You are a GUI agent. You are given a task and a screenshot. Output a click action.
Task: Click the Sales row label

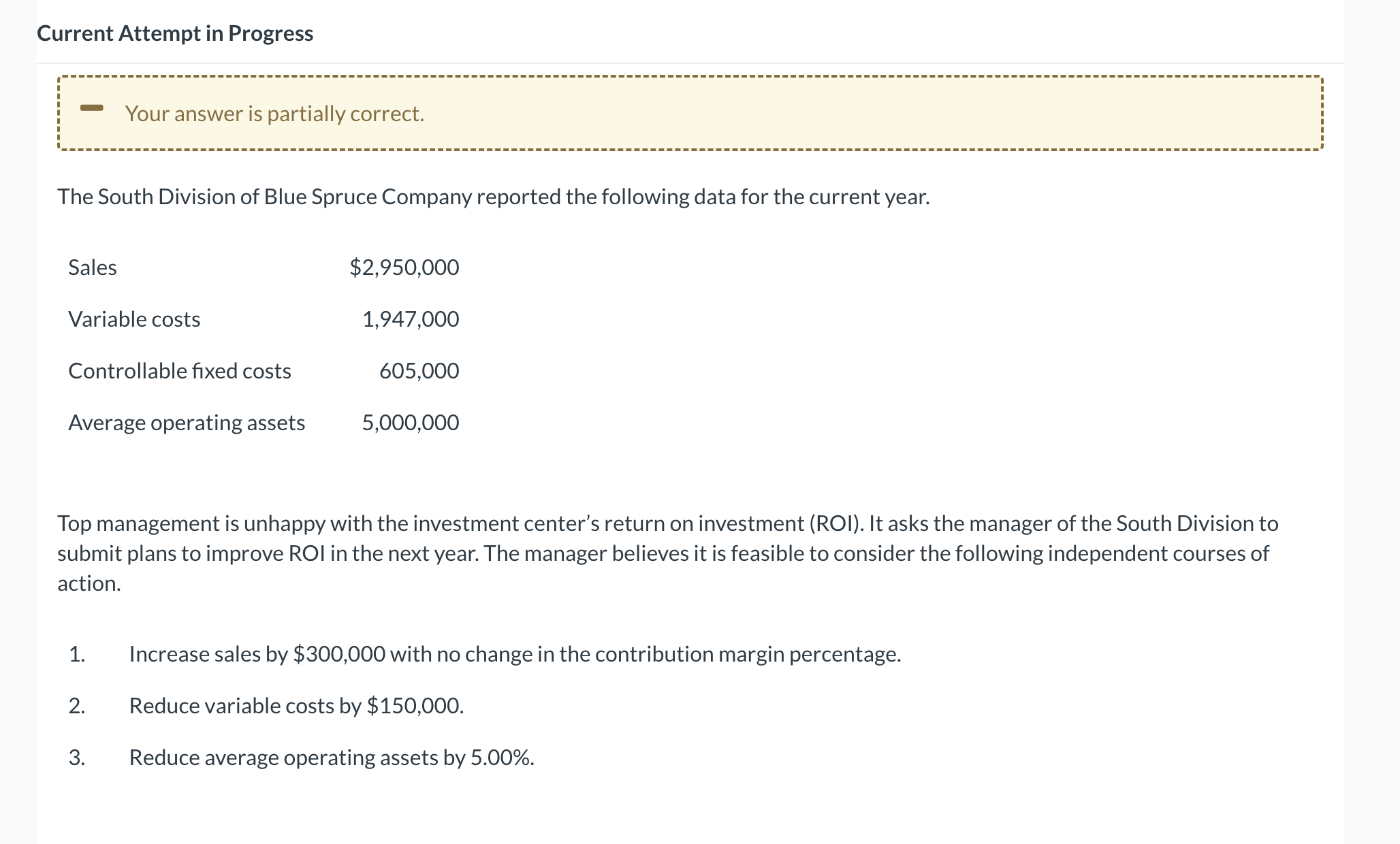[93, 267]
